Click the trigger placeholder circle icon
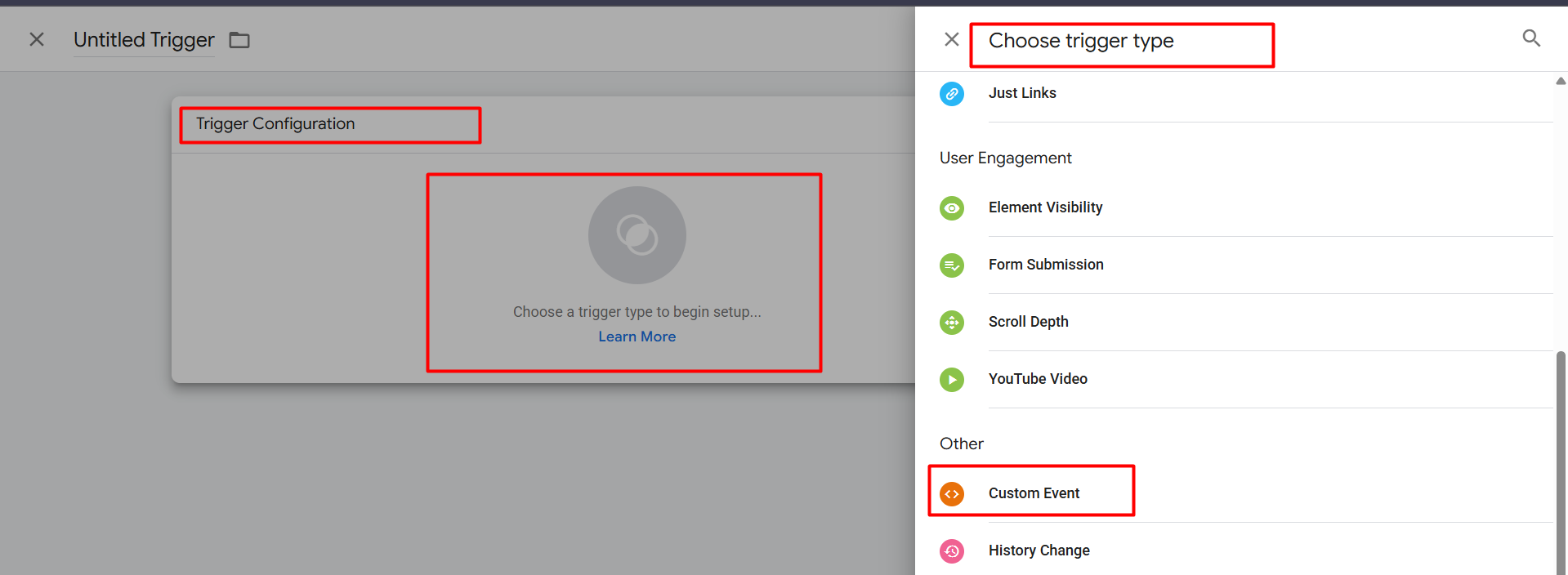Screen dimensions: 1568x575 [637, 235]
